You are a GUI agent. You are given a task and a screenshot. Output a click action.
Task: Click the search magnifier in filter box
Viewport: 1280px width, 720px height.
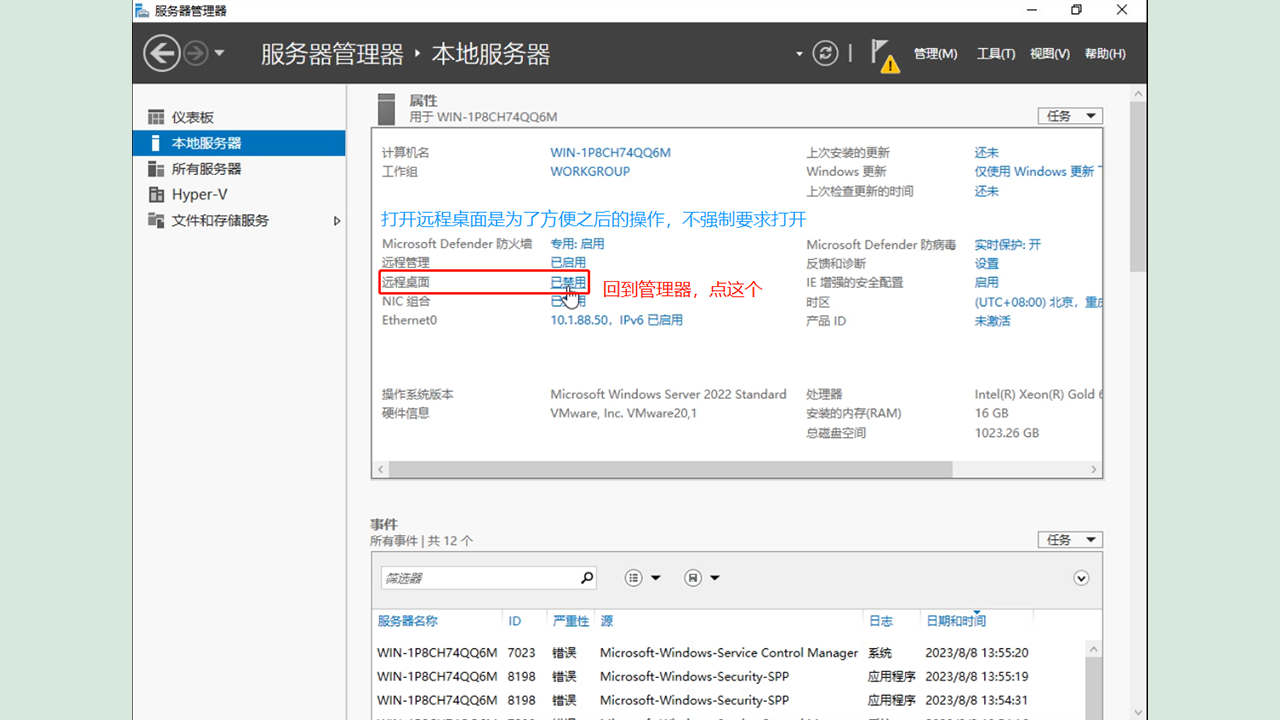[x=587, y=578]
